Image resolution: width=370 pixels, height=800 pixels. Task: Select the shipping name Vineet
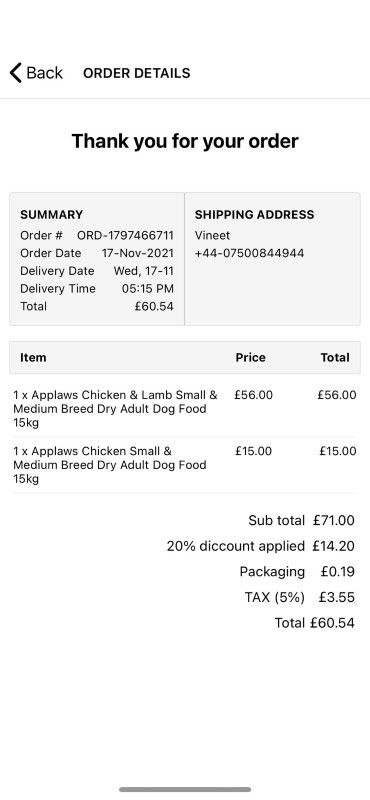click(x=212, y=235)
